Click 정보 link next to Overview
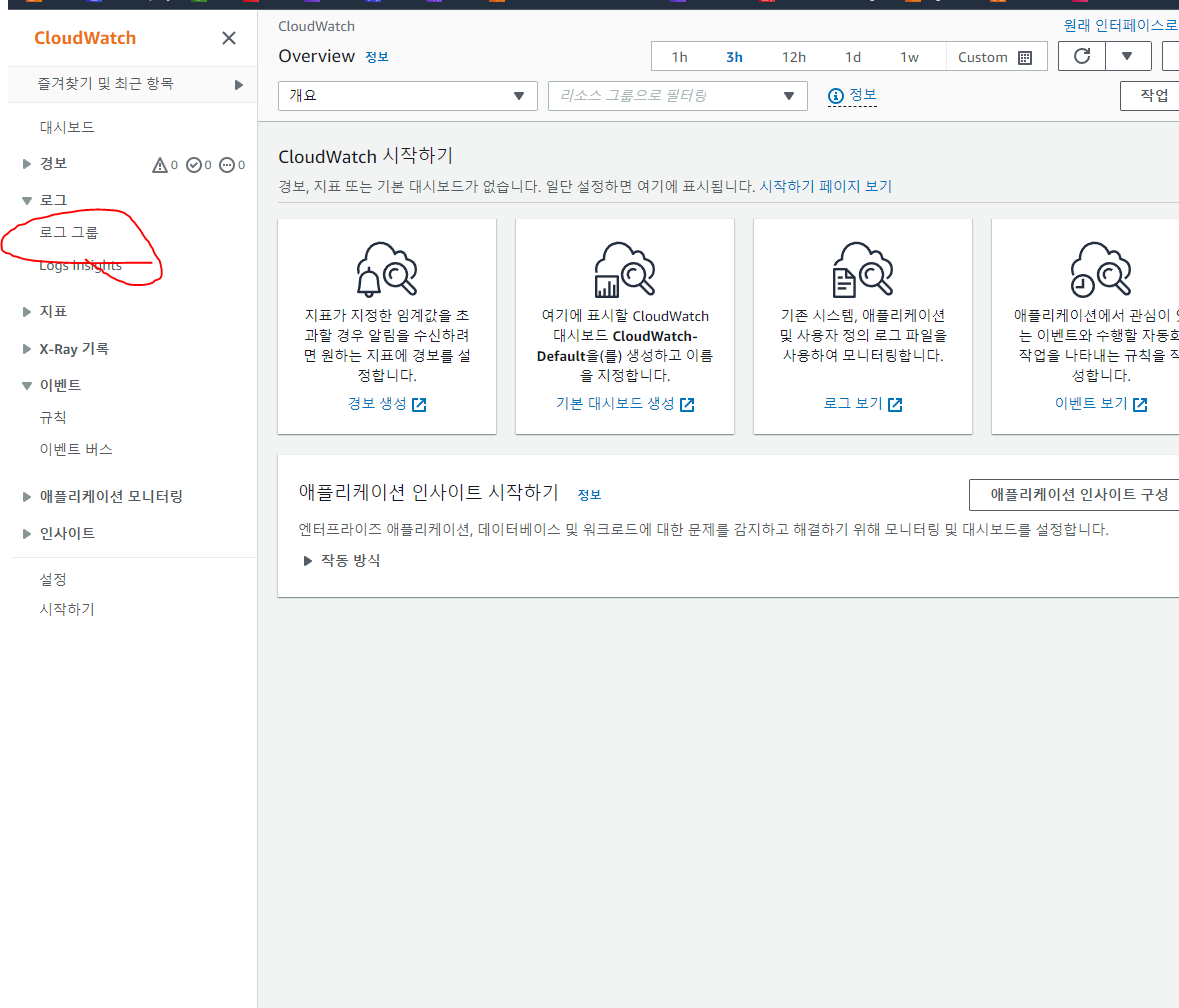1179x1008 pixels. (x=377, y=57)
